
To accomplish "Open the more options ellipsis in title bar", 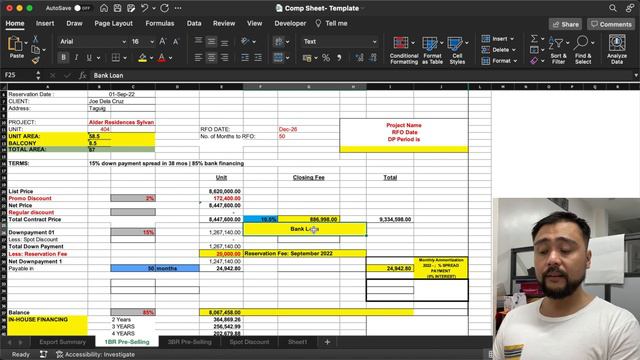I will coord(178,8).
